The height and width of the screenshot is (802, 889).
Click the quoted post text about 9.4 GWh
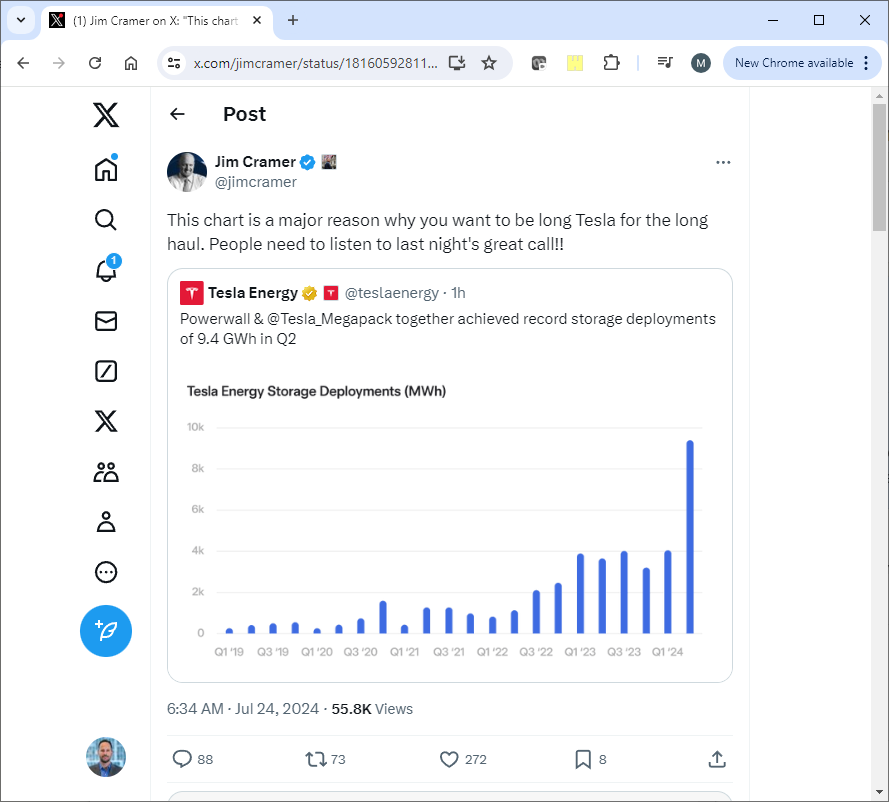coord(448,329)
